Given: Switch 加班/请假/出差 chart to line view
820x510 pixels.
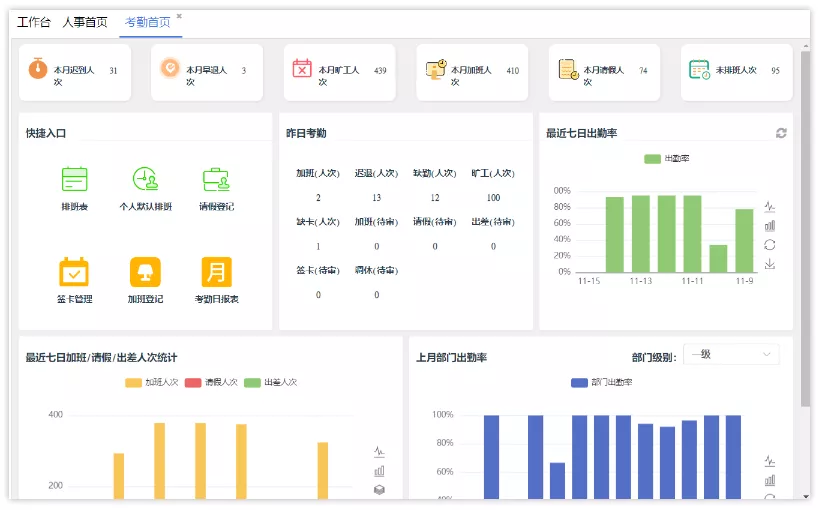Looking at the screenshot, I should (379, 451).
